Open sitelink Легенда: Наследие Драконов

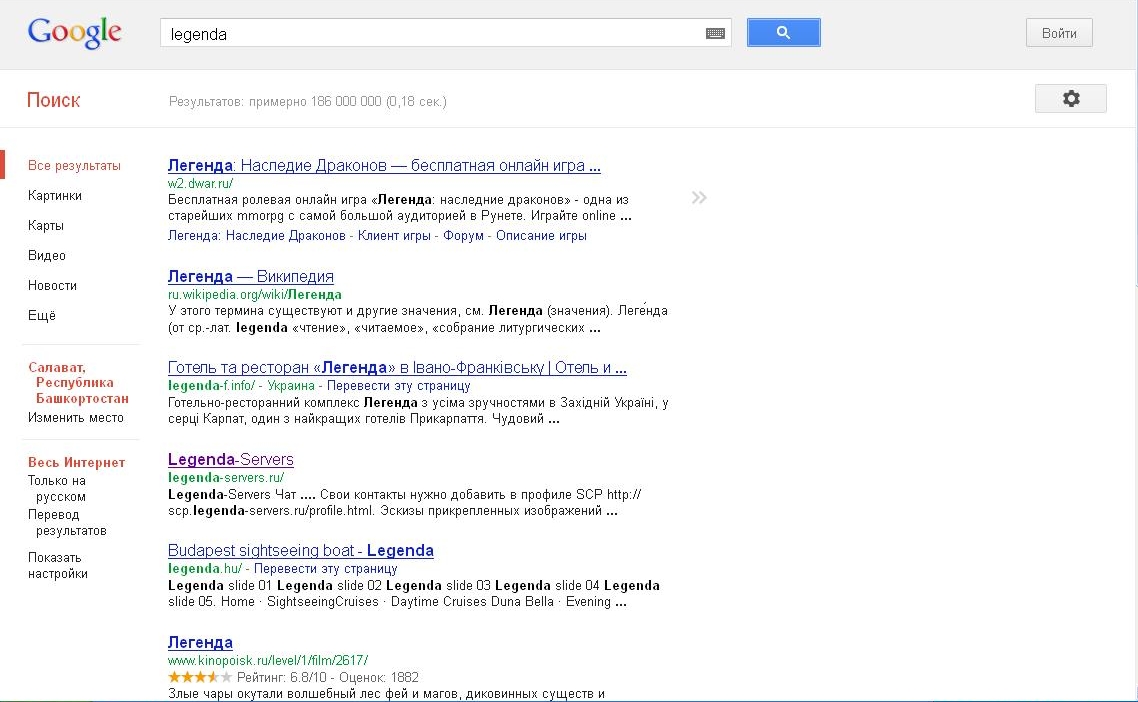(256, 235)
